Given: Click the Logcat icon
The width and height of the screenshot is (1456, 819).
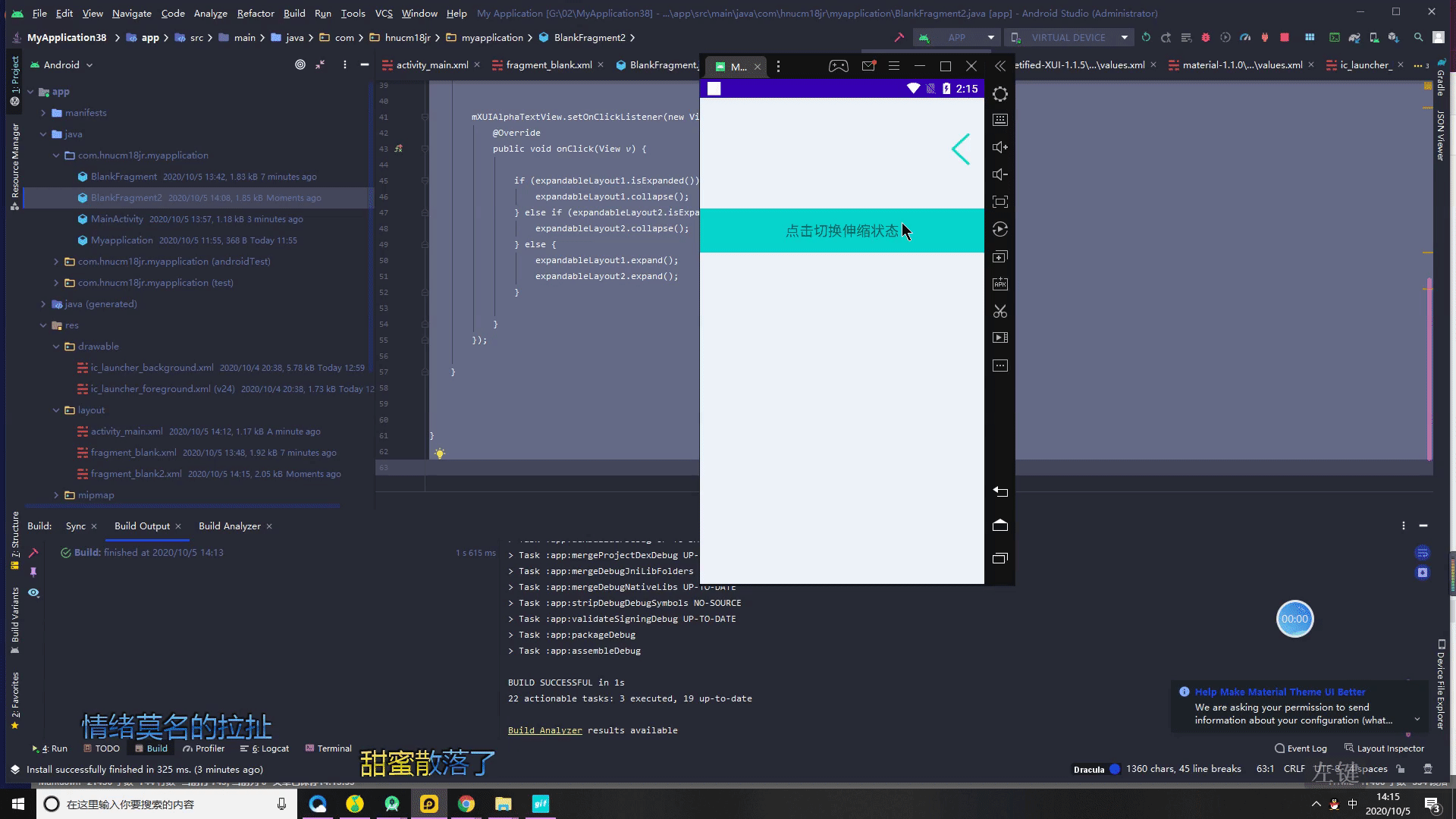Looking at the screenshot, I should 259,747.
